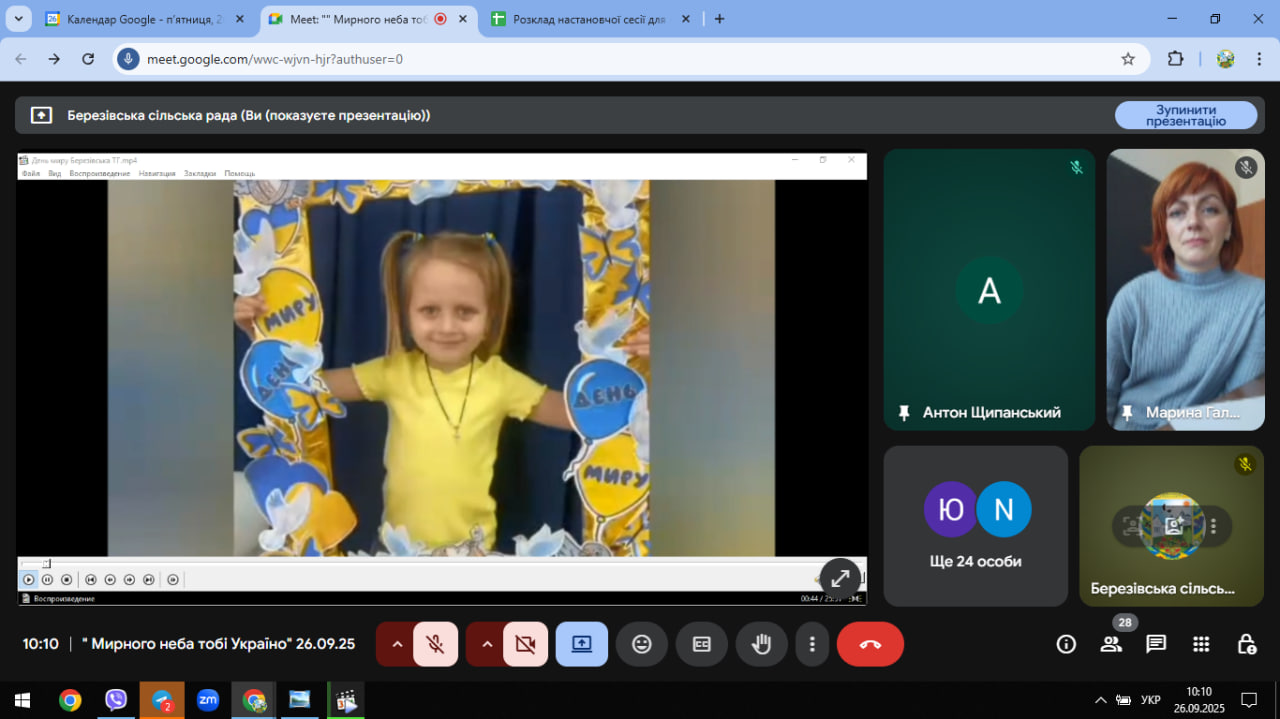Leave the call with red hang-up button
The height and width of the screenshot is (719, 1280).
869,644
